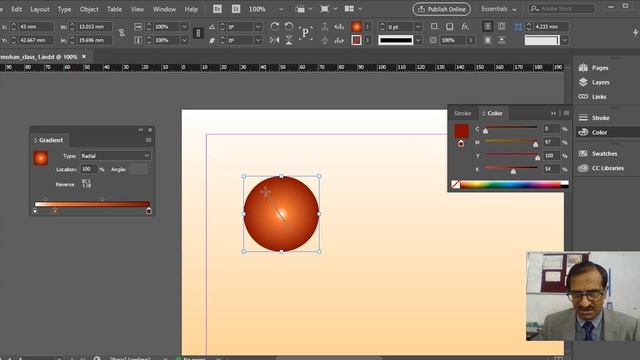Open the Type menu
The width and height of the screenshot is (640, 360).
click(x=64, y=9)
